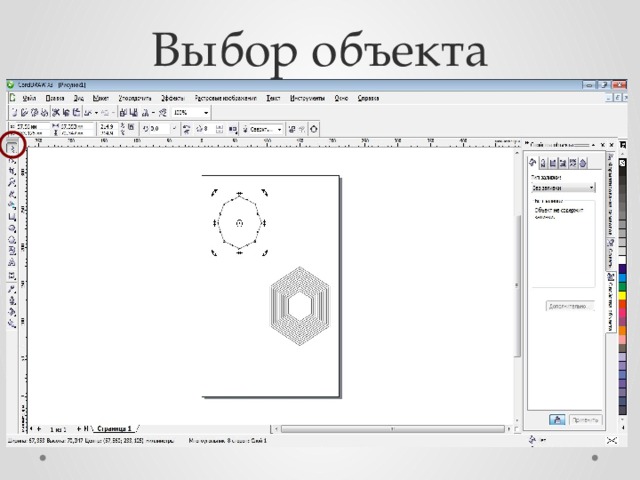Select the Basic Shapes tool

(x=12, y=250)
